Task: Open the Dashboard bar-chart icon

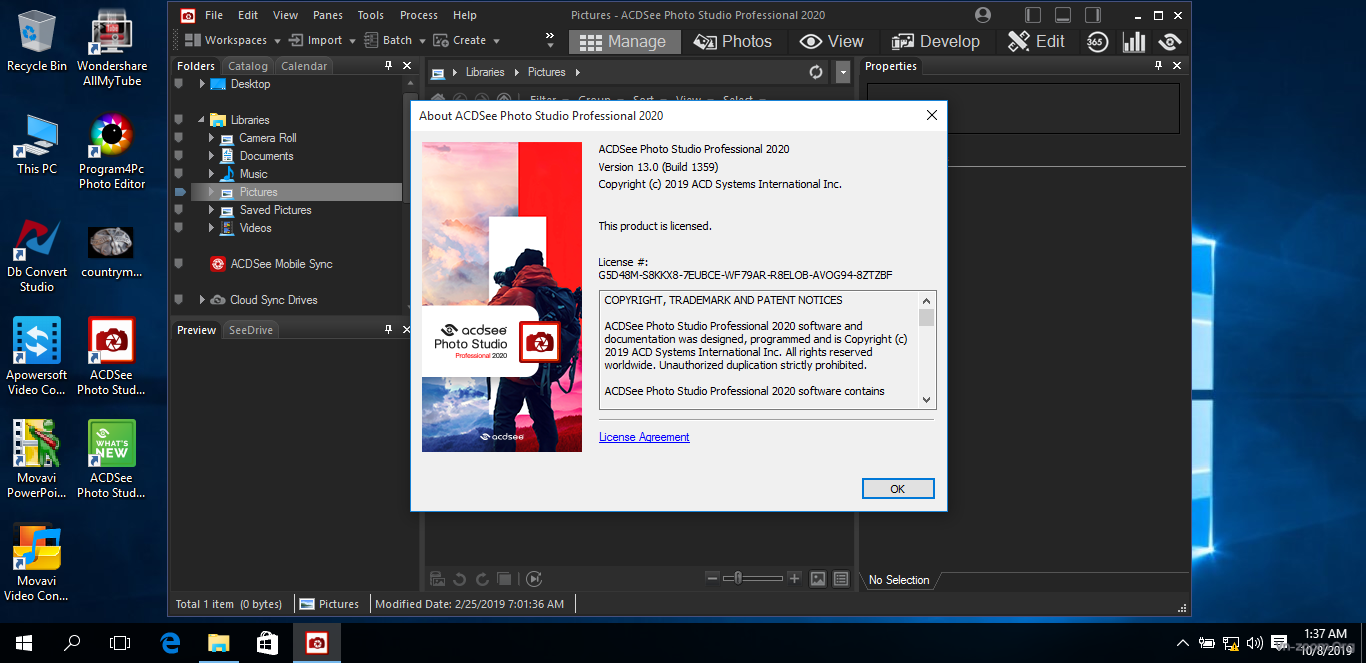Action: (1134, 41)
